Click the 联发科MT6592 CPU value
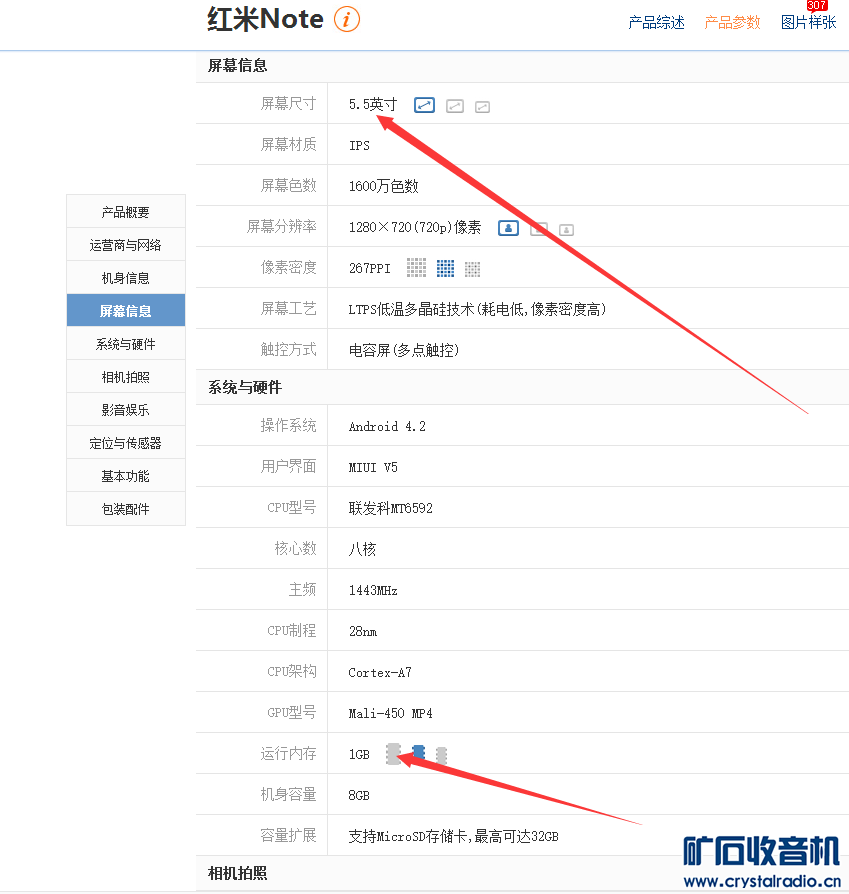This screenshot has width=849, height=894. pyautogui.click(x=391, y=509)
